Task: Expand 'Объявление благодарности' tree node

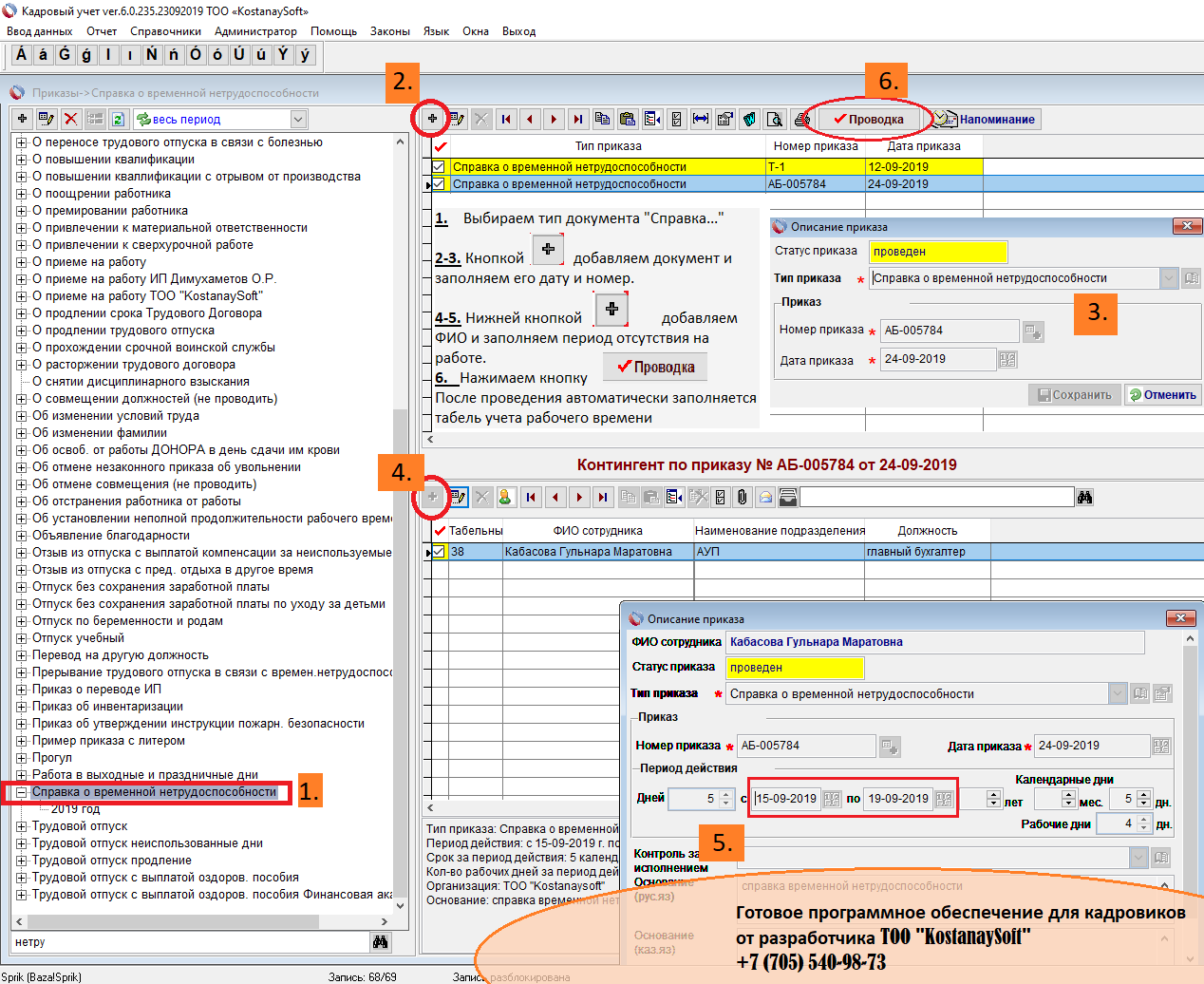Action: click(x=21, y=536)
